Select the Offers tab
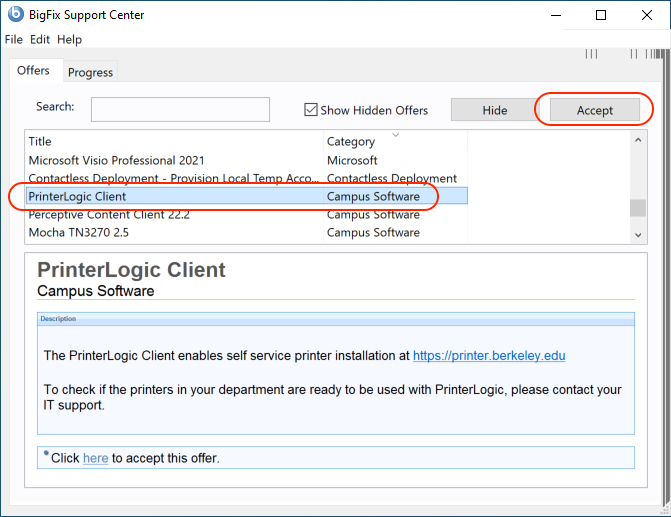671x517 pixels. (x=33, y=71)
